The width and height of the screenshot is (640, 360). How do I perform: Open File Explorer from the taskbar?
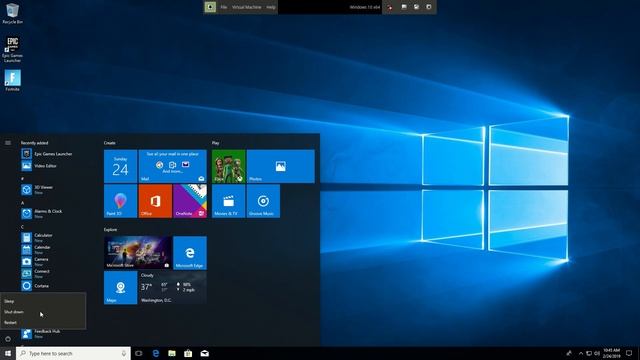(x=172, y=353)
